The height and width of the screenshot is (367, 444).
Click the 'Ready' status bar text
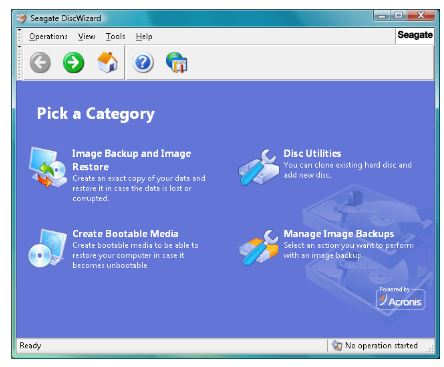(x=30, y=345)
